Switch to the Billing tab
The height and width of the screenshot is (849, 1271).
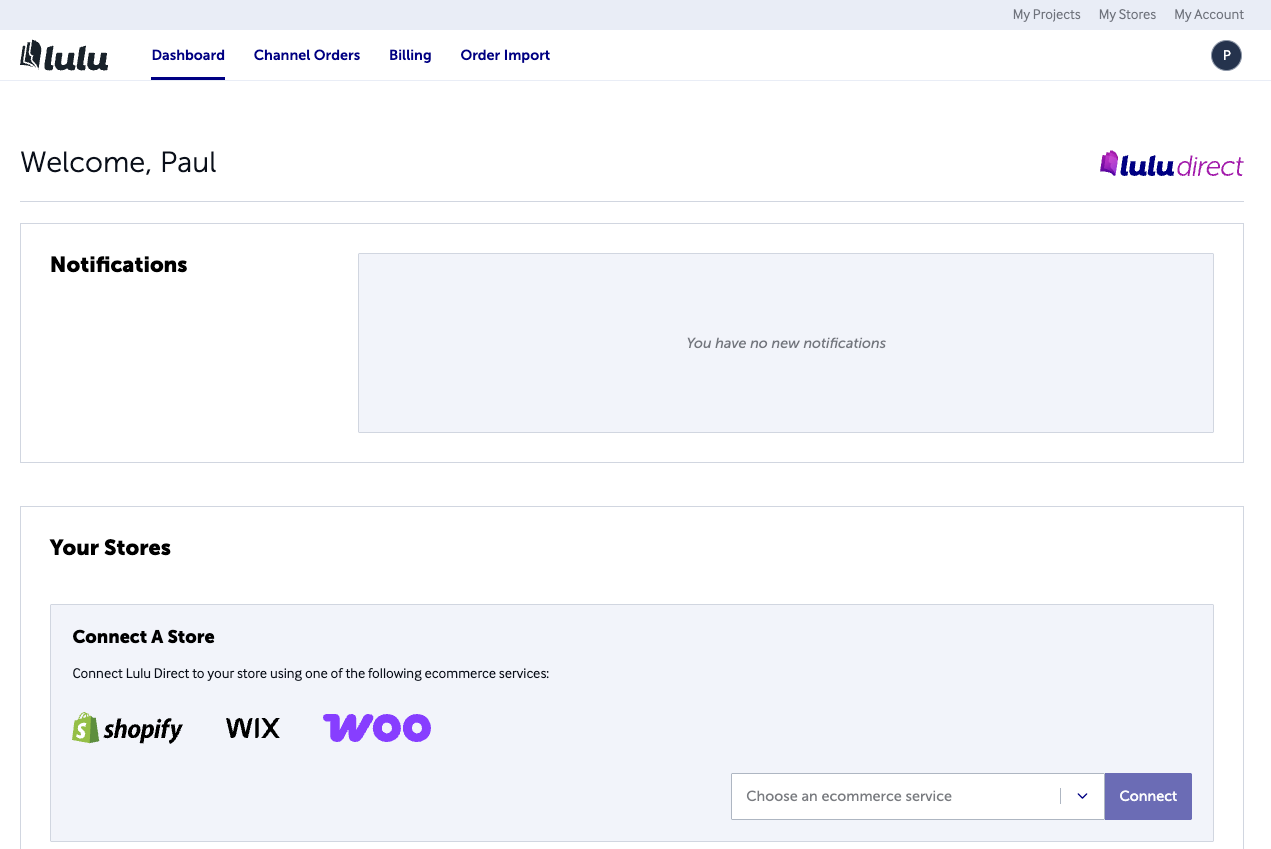pyautogui.click(x=410, y=55)
